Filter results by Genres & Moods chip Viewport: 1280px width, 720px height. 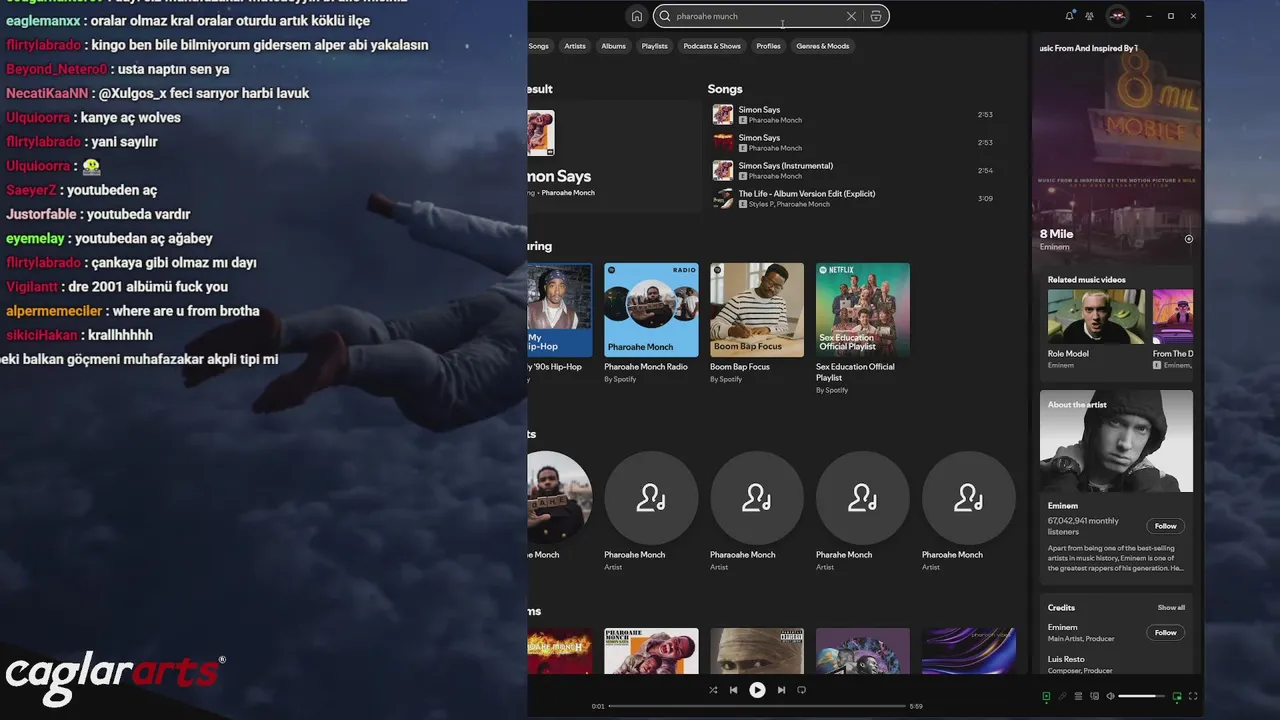823,46
